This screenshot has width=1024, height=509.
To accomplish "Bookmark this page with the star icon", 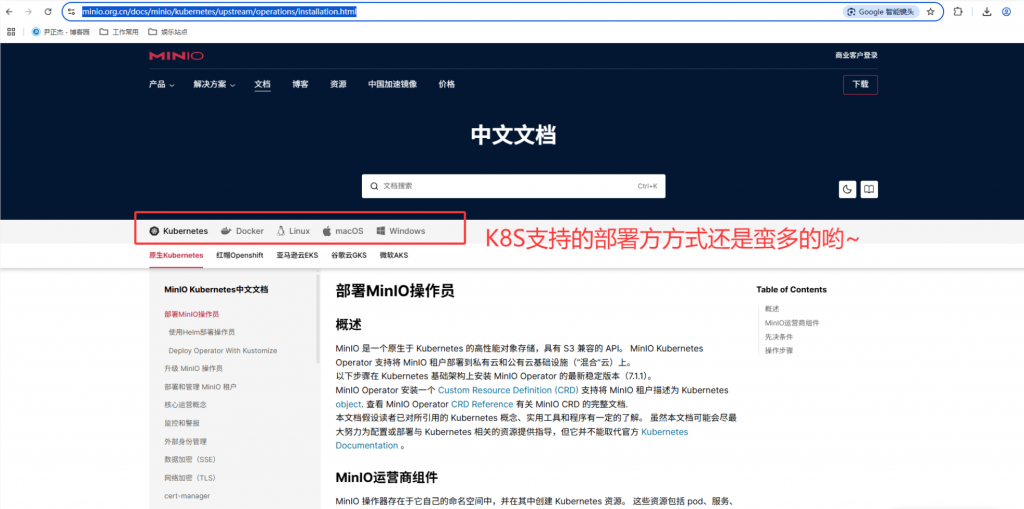I will [x=931, y=12].
